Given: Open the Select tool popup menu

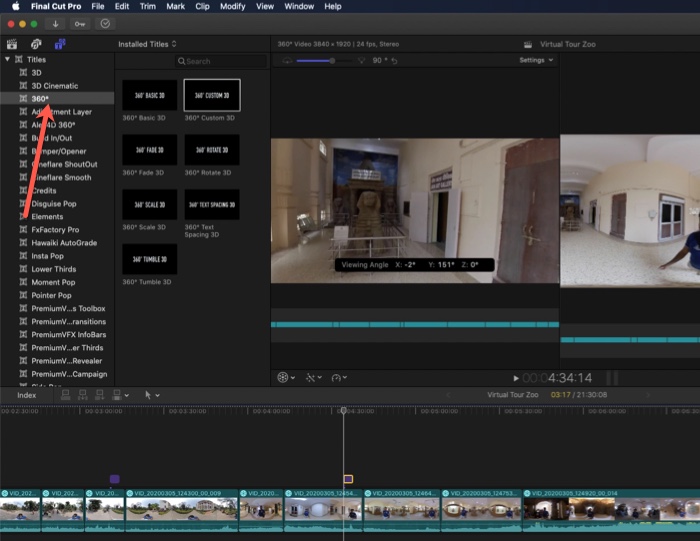Looking at the screenshot, I should coord(152,395).
